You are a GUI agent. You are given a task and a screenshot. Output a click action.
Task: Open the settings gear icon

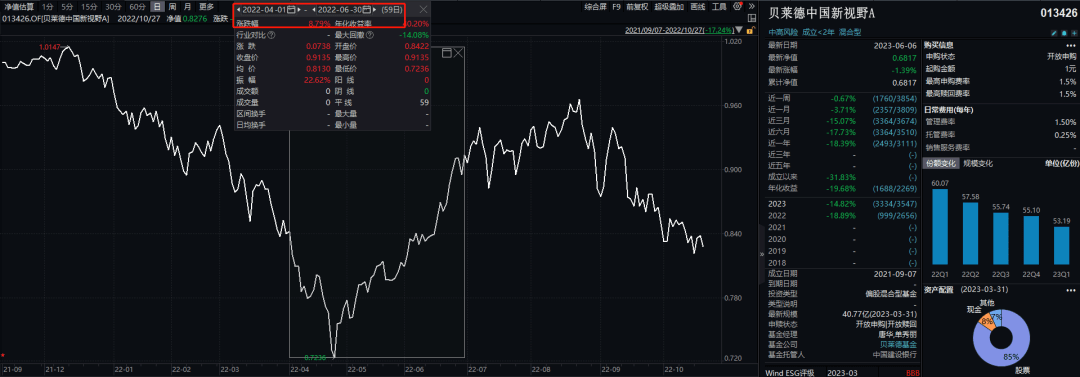click(x=737, y=6)
